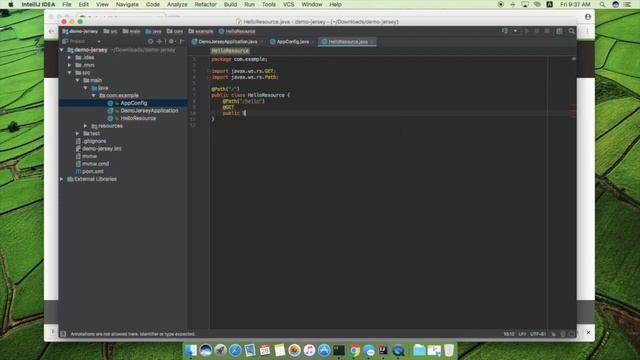This screenshot has width=640, height=360.
Task: Collapse the com.example package
Action: 93,96
